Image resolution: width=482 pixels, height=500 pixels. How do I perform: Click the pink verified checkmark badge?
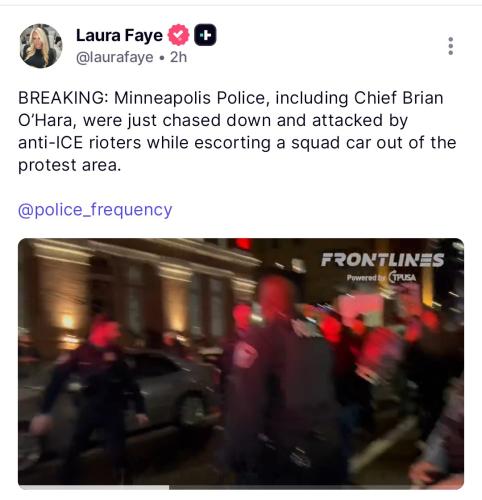(x=178, y=35)
